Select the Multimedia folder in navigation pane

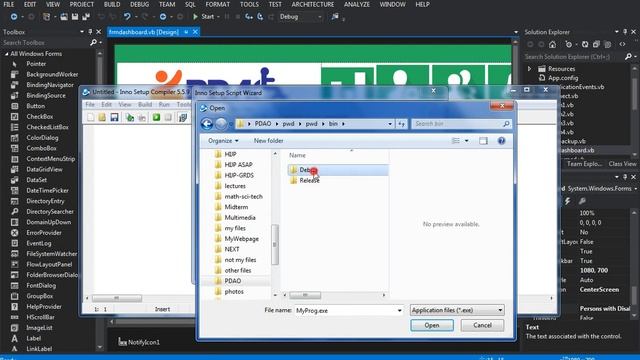240,218
